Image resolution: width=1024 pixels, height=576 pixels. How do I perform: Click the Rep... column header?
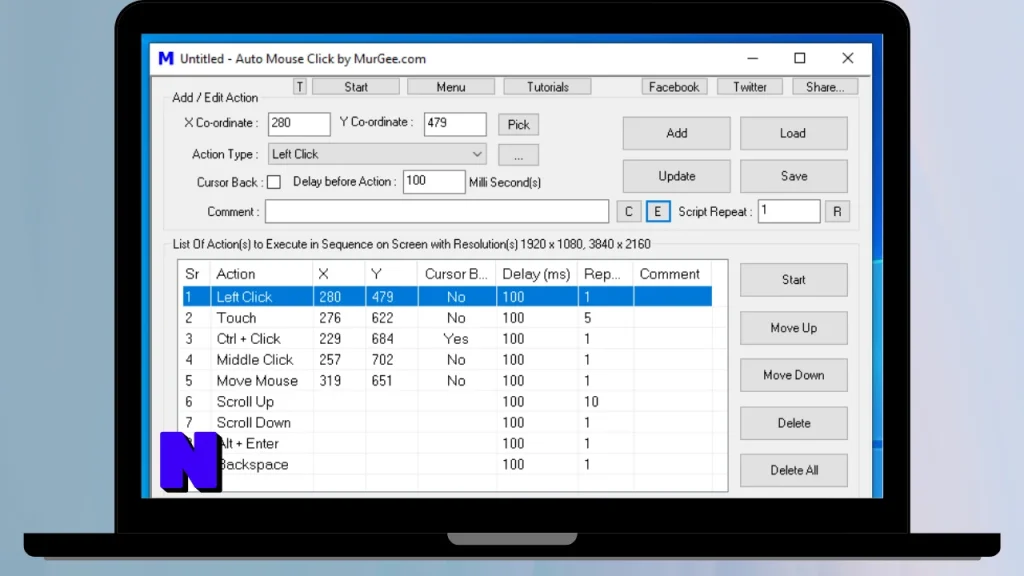pos(605,274)
